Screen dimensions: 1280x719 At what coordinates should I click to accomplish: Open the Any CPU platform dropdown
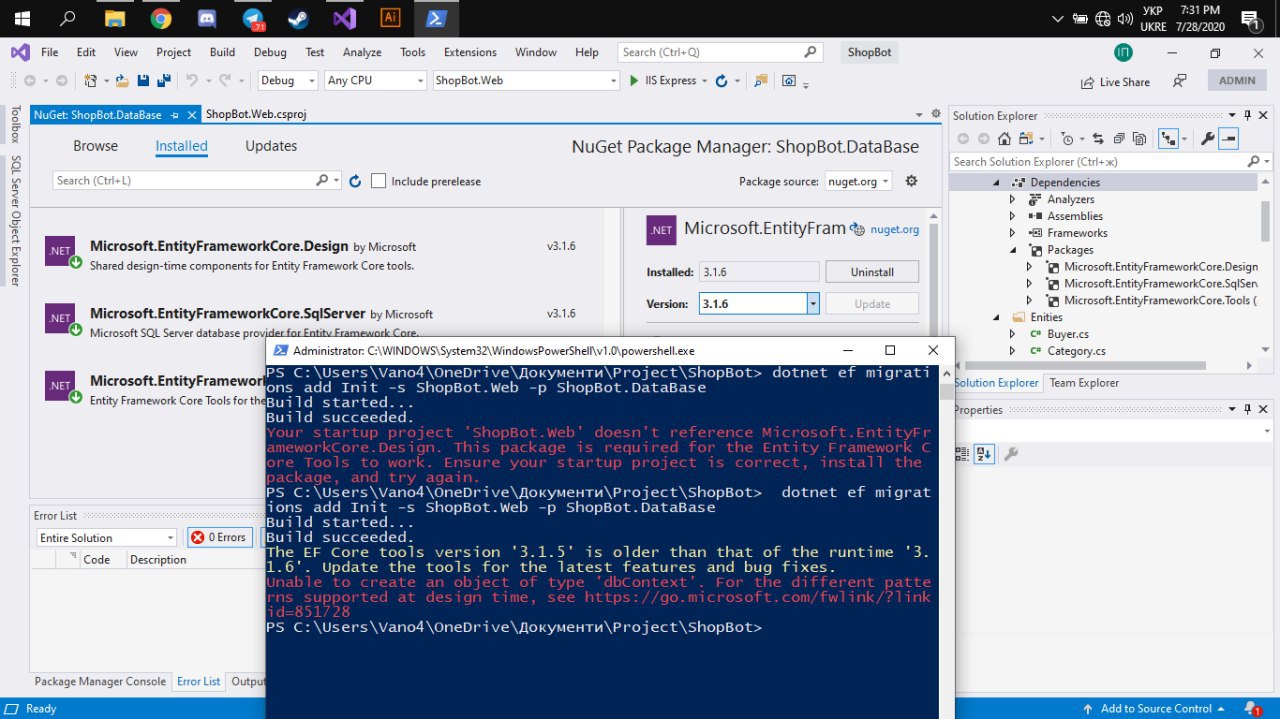point(376,80)
